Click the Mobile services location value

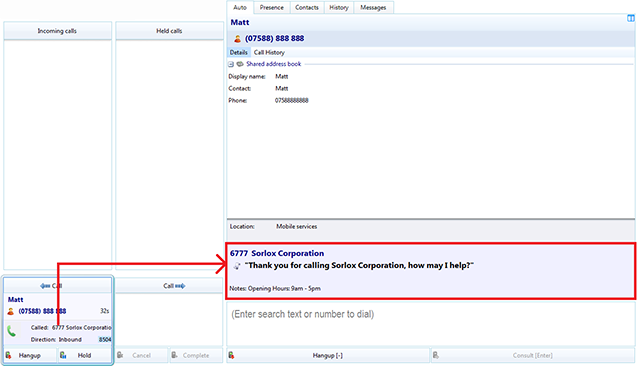click(297, 226)
